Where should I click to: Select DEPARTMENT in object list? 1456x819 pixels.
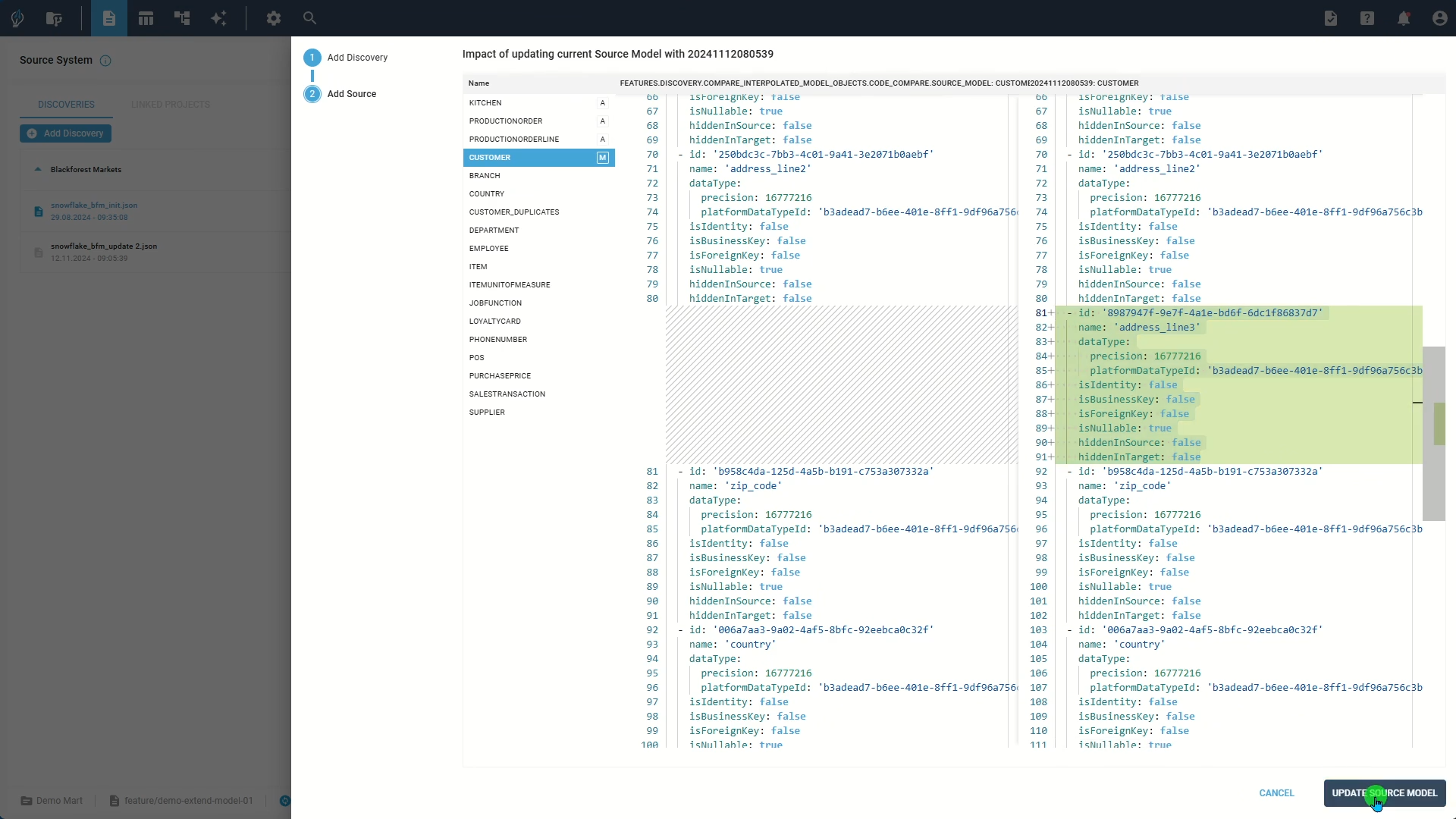point(539,231)
